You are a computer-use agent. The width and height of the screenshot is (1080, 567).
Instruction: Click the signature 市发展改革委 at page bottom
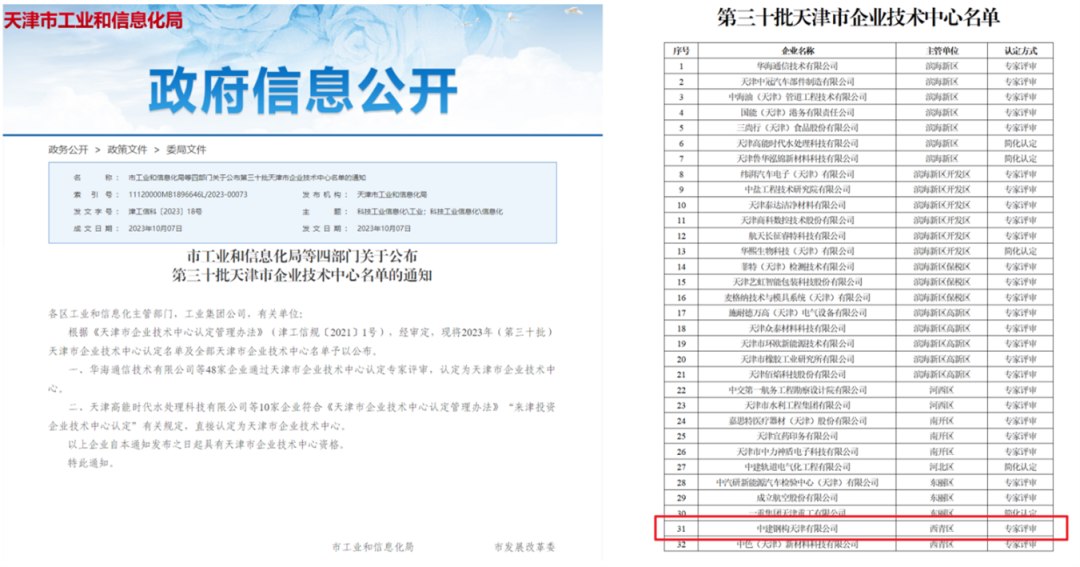pos(524,547)
